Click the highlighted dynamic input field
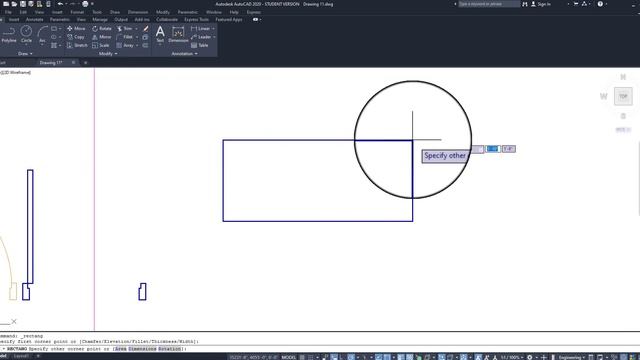 (x=493, y=149)
